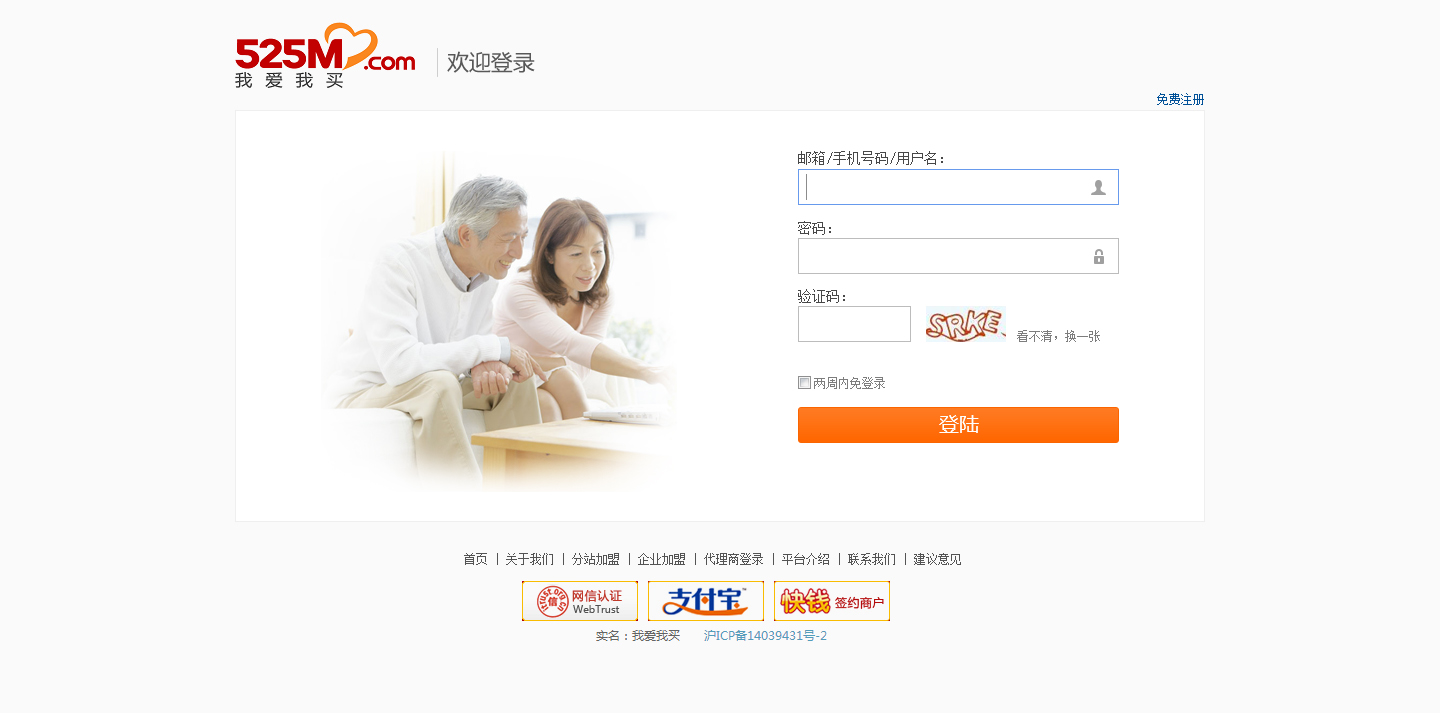Screen dimensions: 1440x713
Task: Open the WebTrust 网信认证 badge
Action: pyautogui.click(x=580, y=601)
